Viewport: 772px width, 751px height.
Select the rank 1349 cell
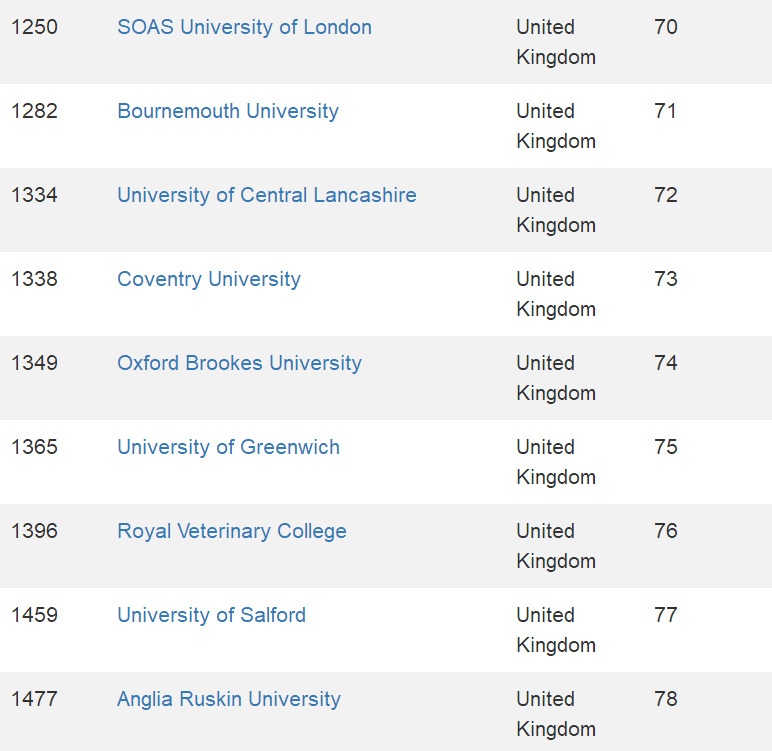(x=34, y=363)
